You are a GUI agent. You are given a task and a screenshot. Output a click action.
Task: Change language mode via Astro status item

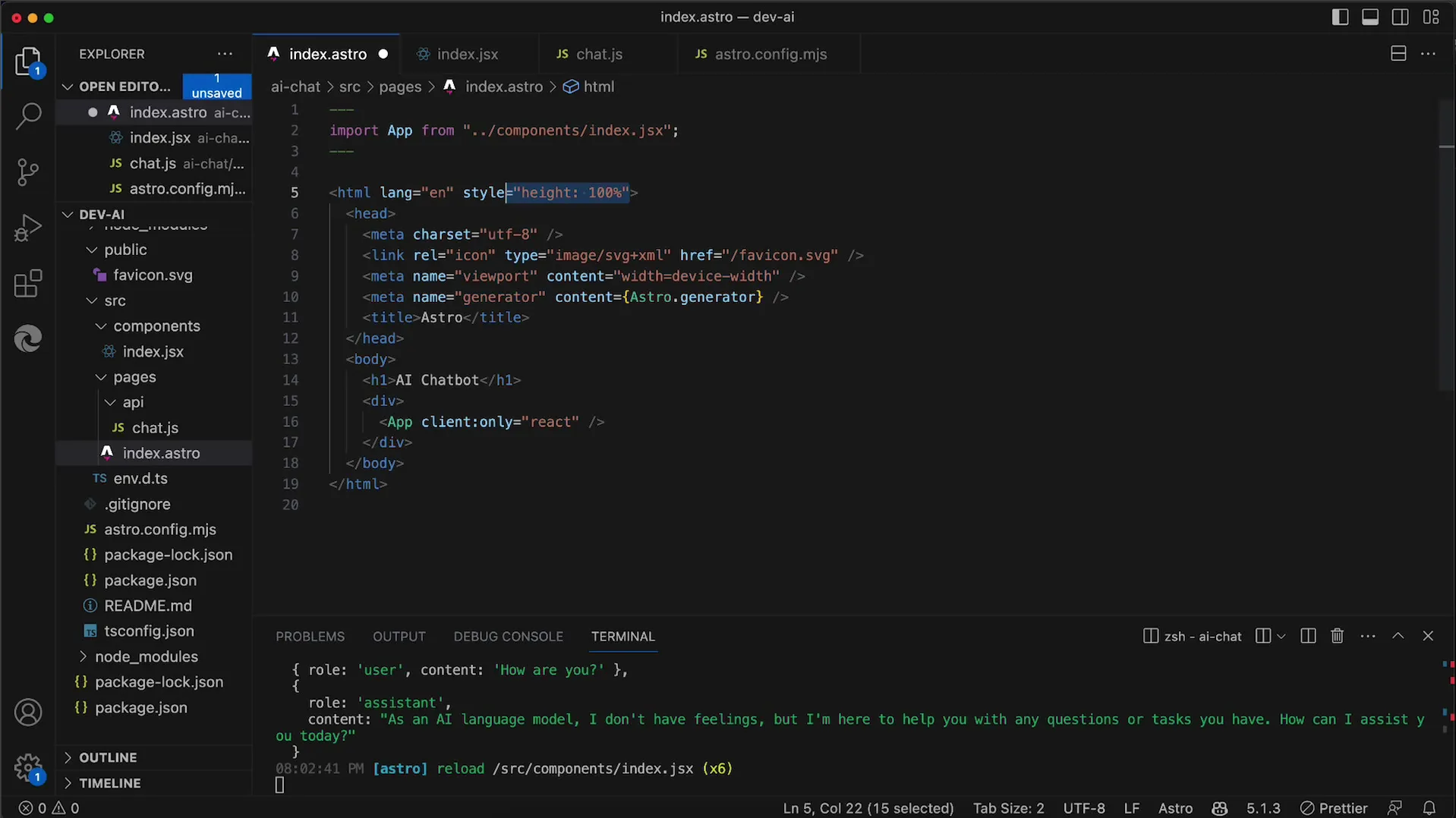(x=1174, y=808)
